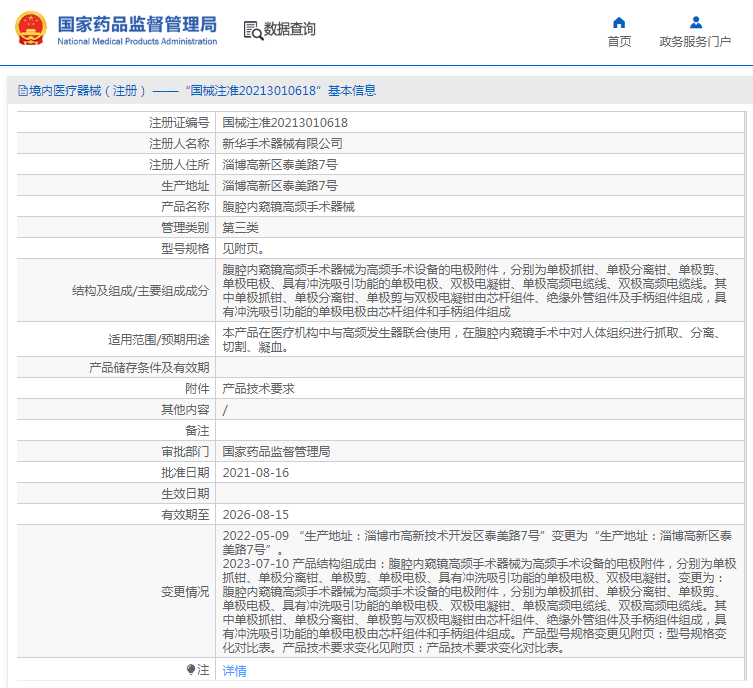The image size is (753, 688).
Task: Click the data query magnifier icon
Action: pos(253,30)
